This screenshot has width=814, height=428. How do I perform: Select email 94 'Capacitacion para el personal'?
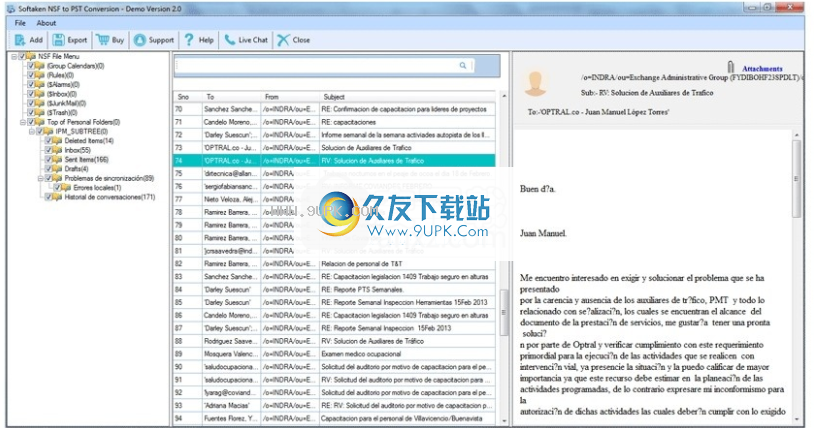click(x=334, y=419)
